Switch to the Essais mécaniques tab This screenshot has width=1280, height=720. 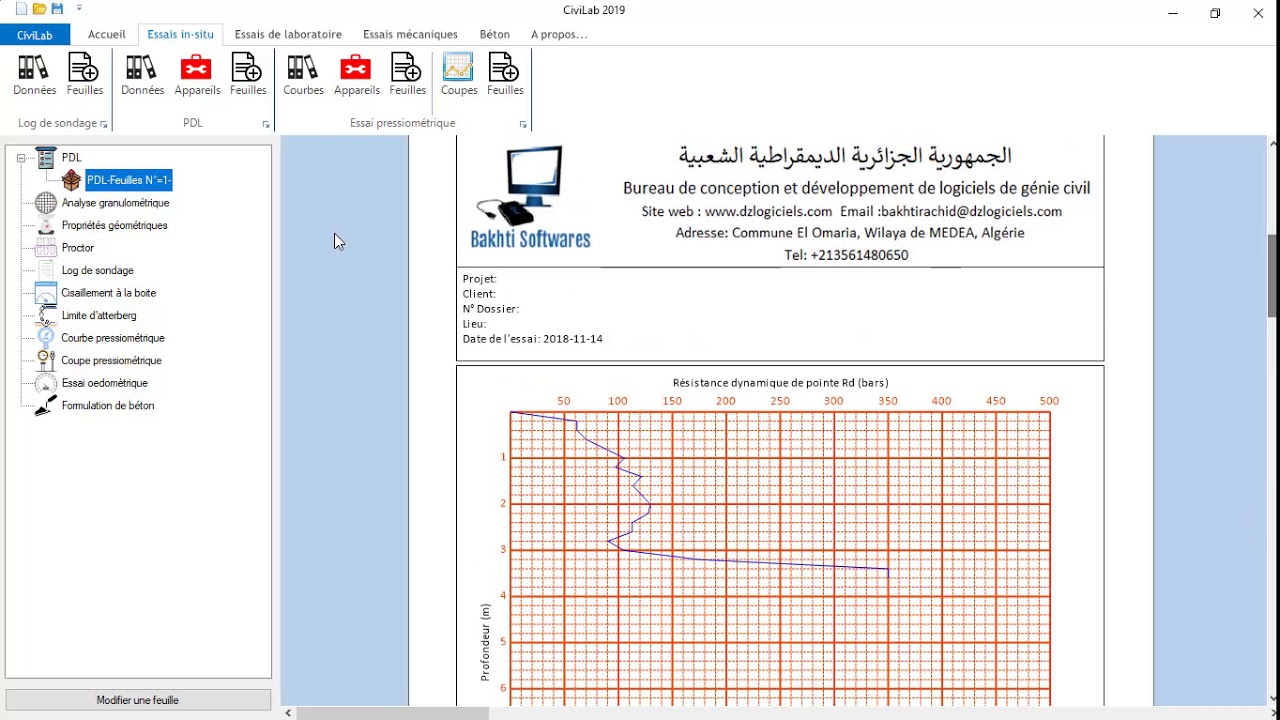[x=410, y=34]
